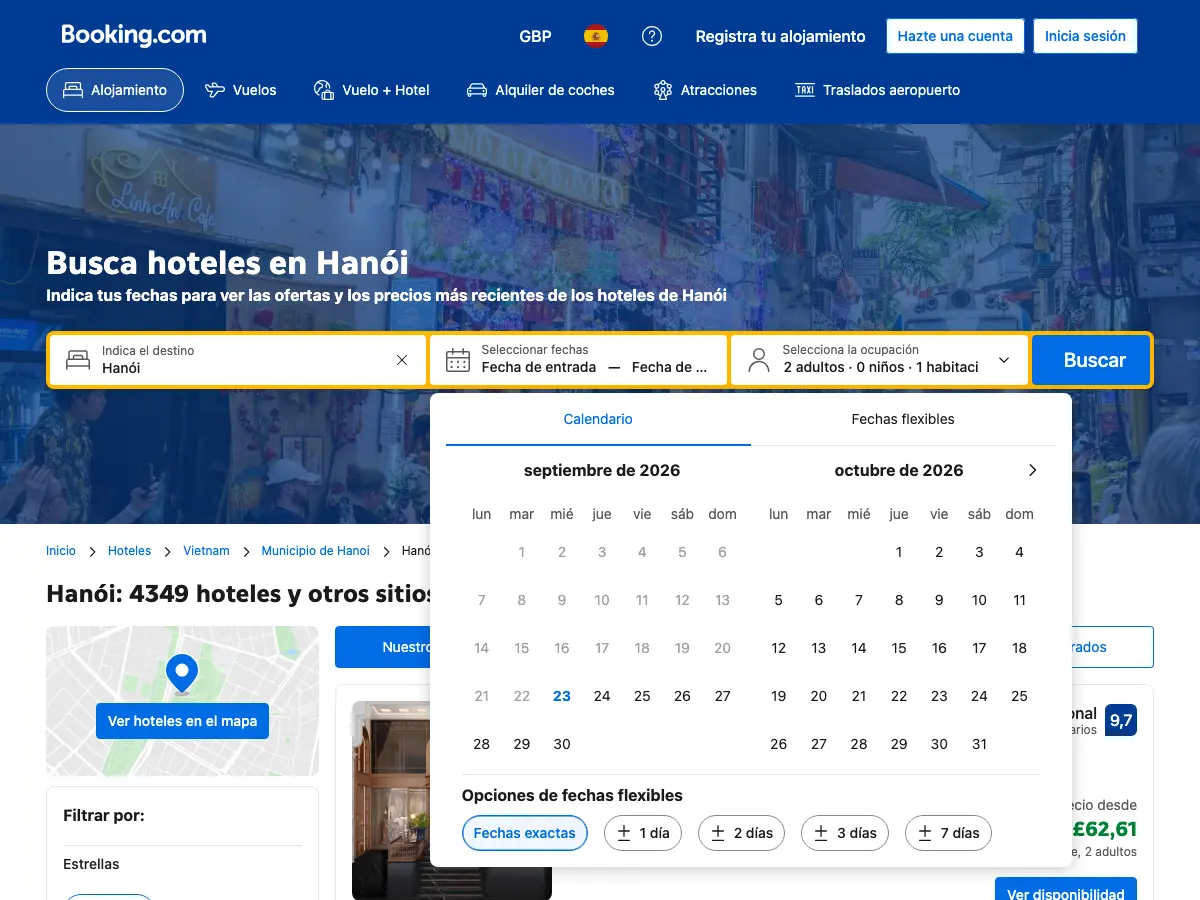Click the Buscar button
This screenshot has width=1200, height=900.
click(1093, 360)
